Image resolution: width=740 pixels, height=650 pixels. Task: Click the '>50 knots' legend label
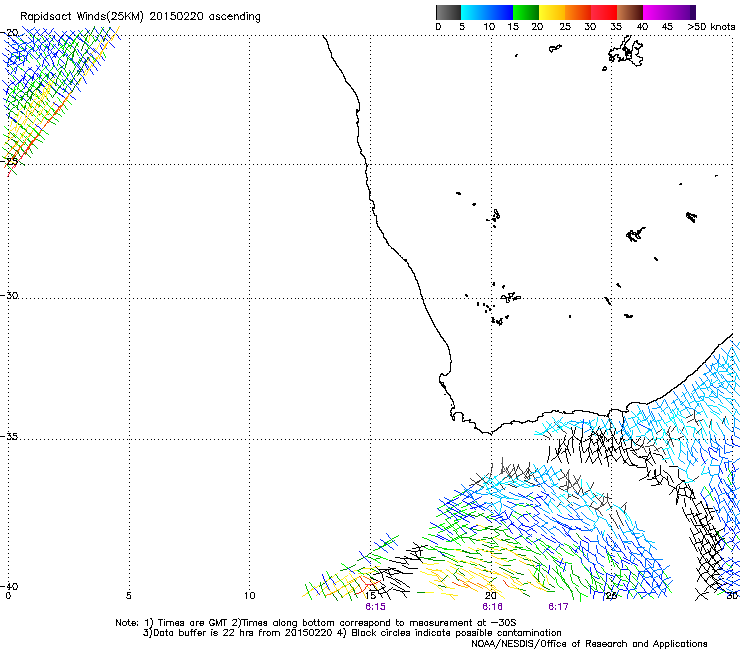coord(711,27)
